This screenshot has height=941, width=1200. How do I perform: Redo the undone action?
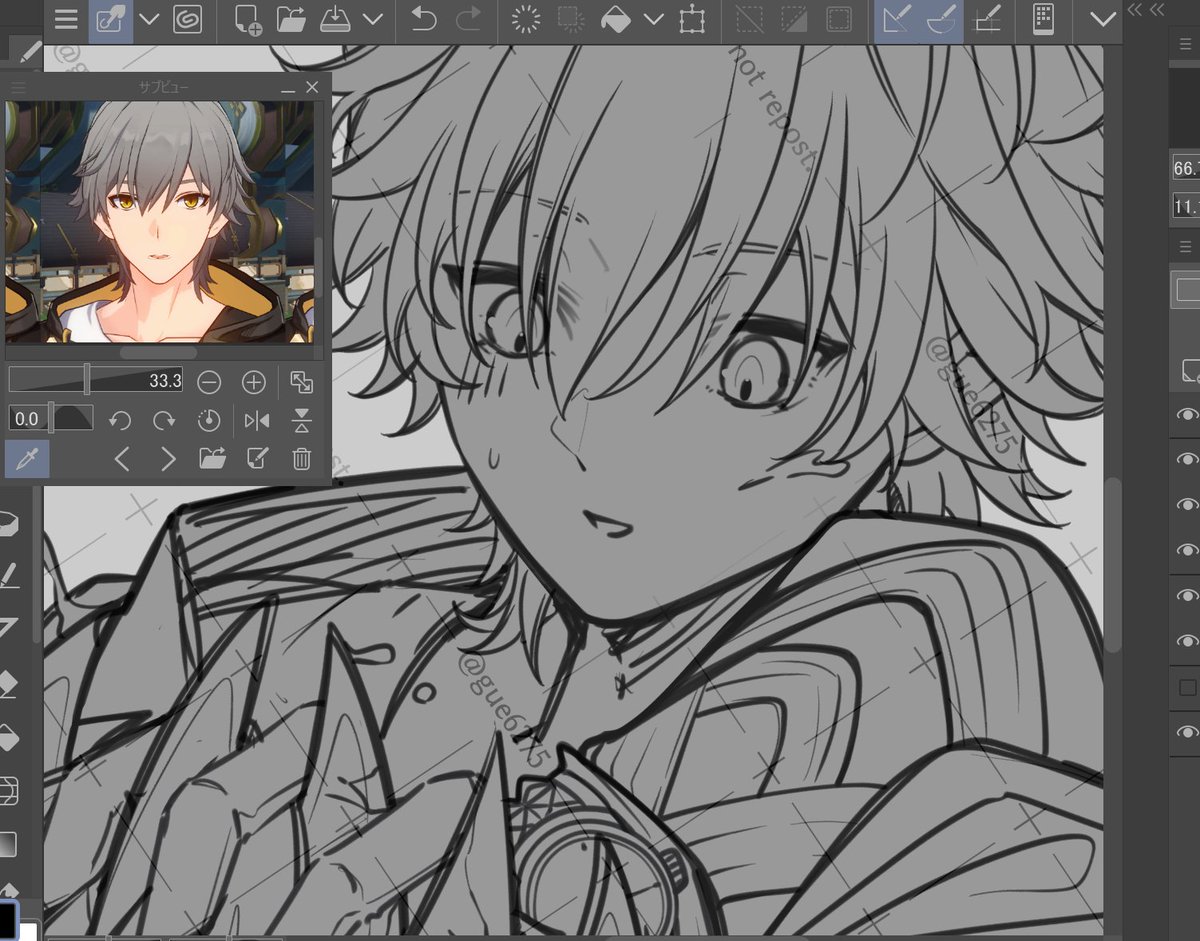tap(468, 20)
